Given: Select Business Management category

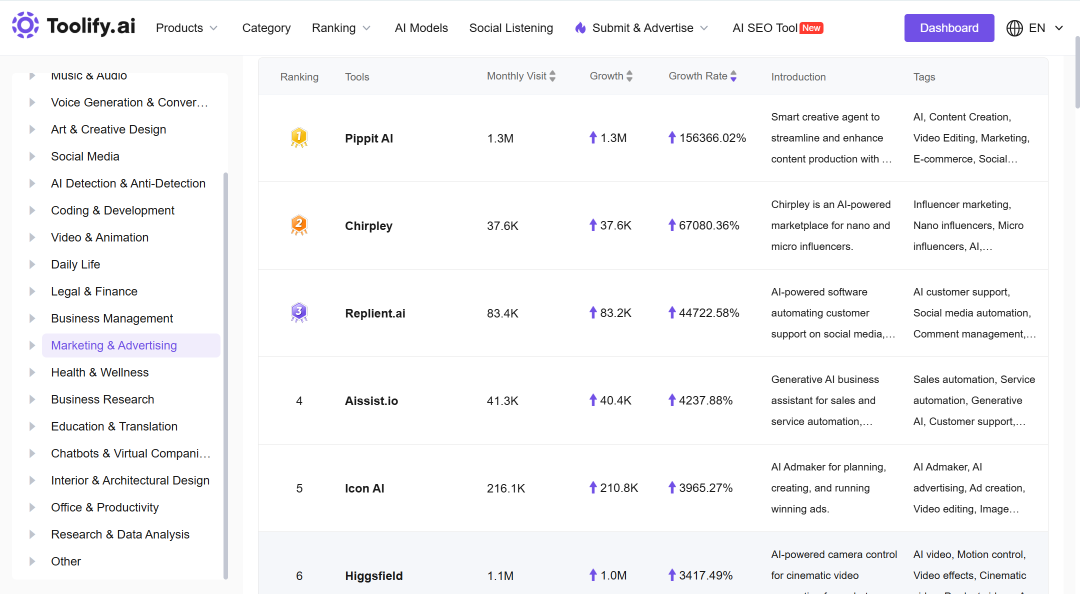Looking at the screenshot, I should (112, 318).
